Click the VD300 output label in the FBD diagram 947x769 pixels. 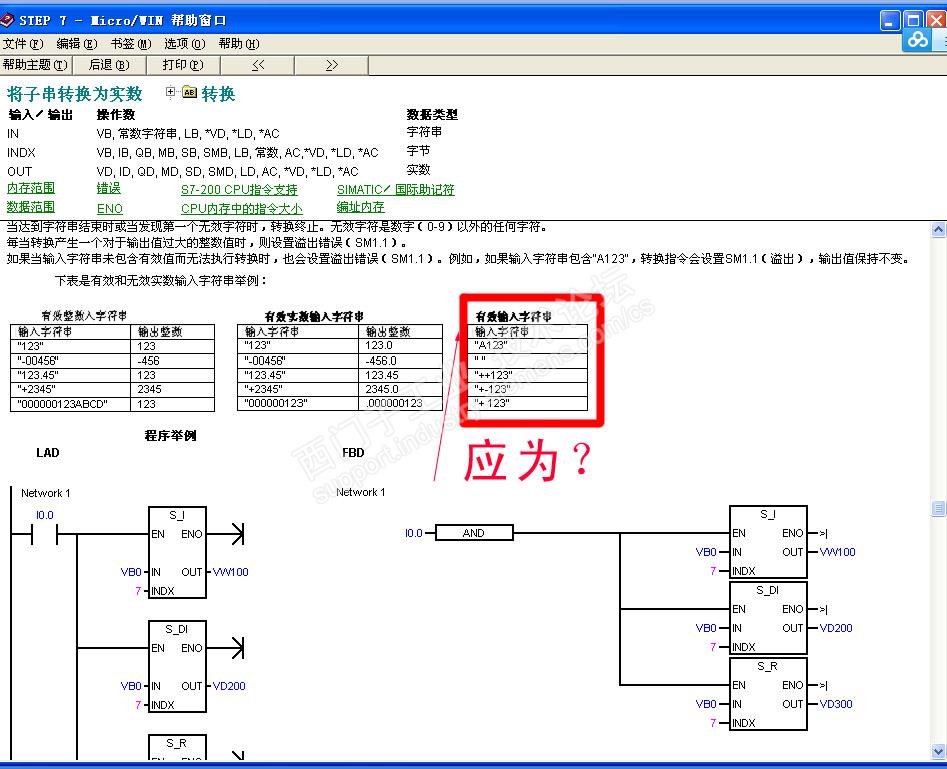tap(836, 704)
